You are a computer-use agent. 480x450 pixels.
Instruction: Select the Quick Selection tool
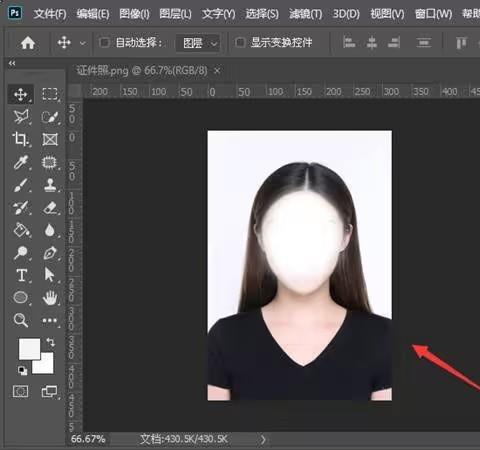coord(50,117)
